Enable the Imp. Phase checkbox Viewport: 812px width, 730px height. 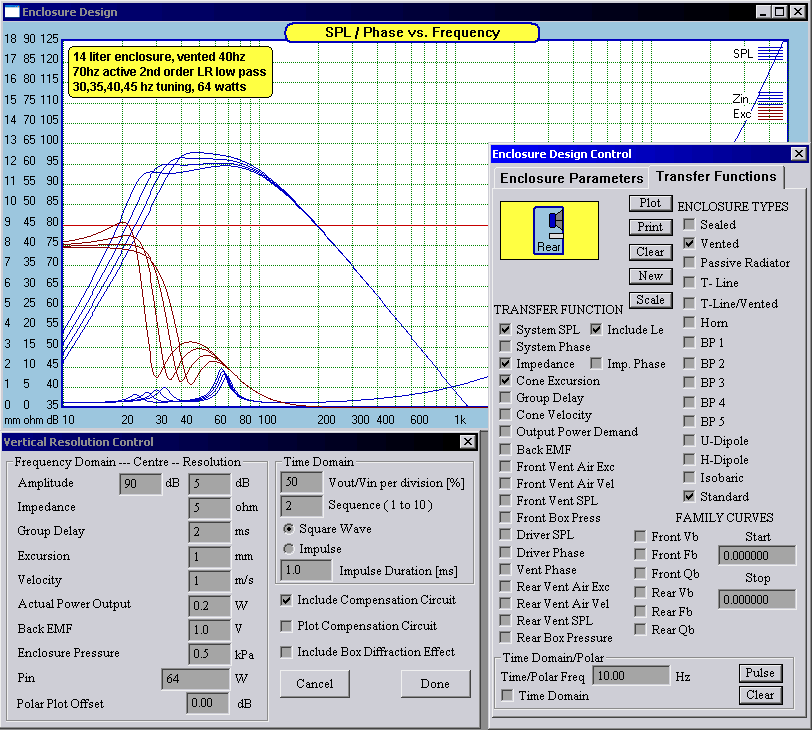point(596,364)
